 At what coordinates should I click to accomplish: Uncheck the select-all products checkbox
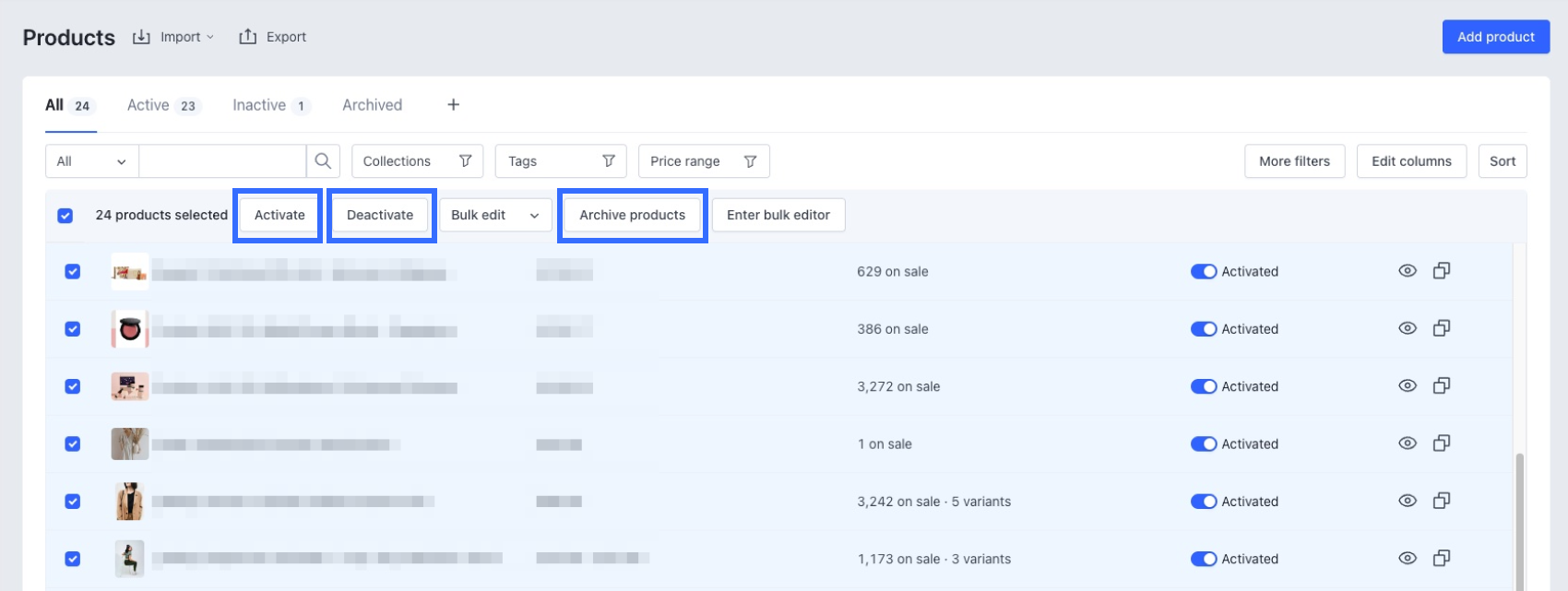tap(65, 216)
